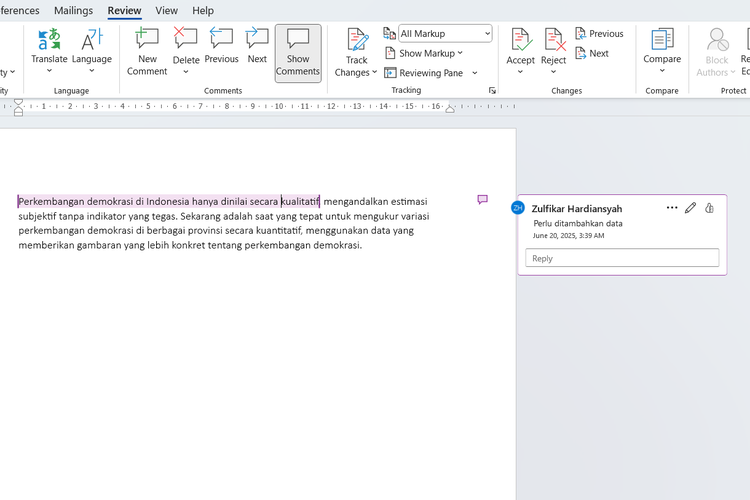Go to Next change in Changes group

(x=592, y=53)
